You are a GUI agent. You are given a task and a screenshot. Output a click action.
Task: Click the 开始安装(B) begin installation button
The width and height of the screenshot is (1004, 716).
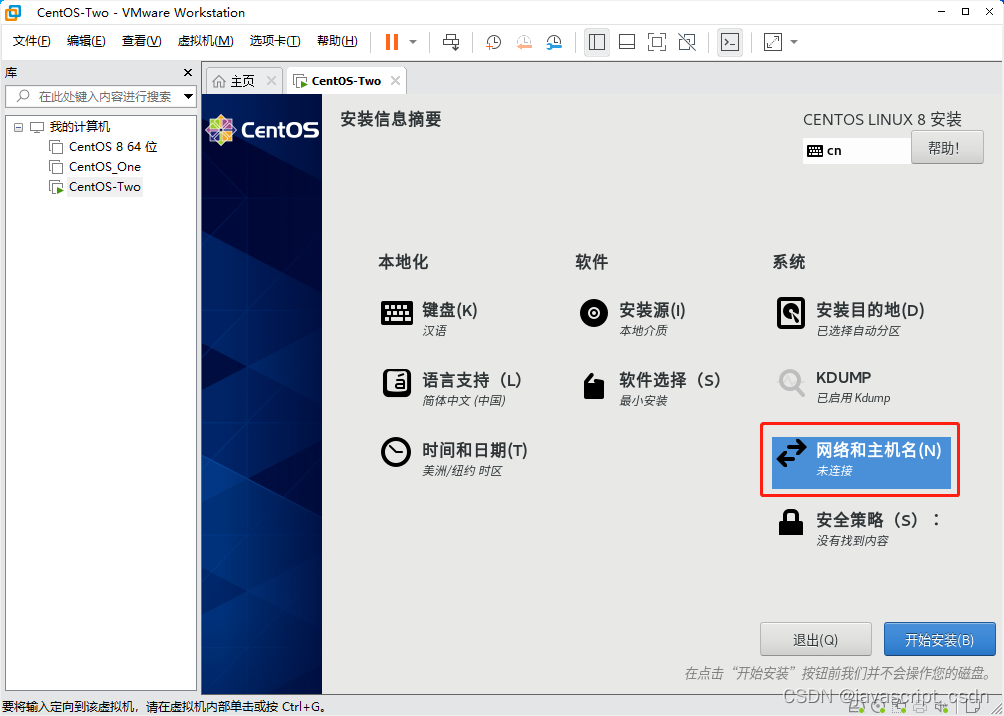(939, 640)
